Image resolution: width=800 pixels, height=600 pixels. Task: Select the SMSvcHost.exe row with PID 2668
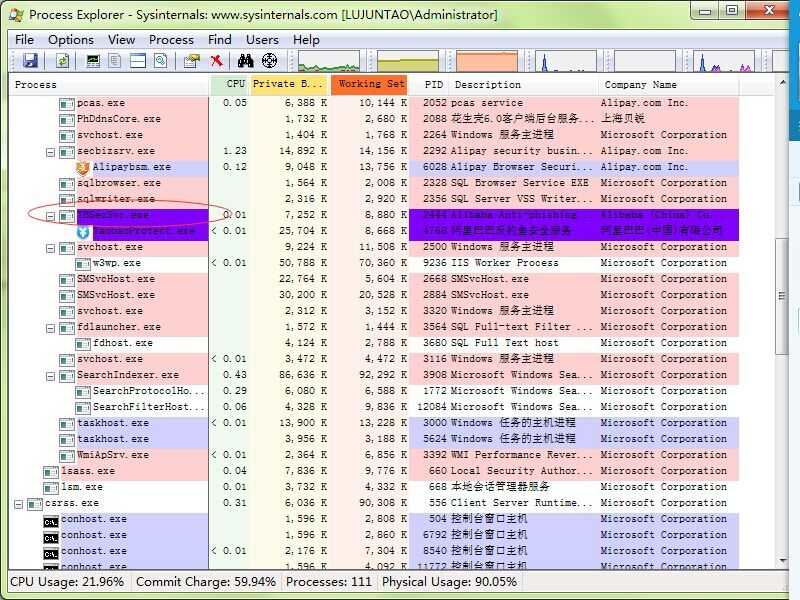click(374, 279)
